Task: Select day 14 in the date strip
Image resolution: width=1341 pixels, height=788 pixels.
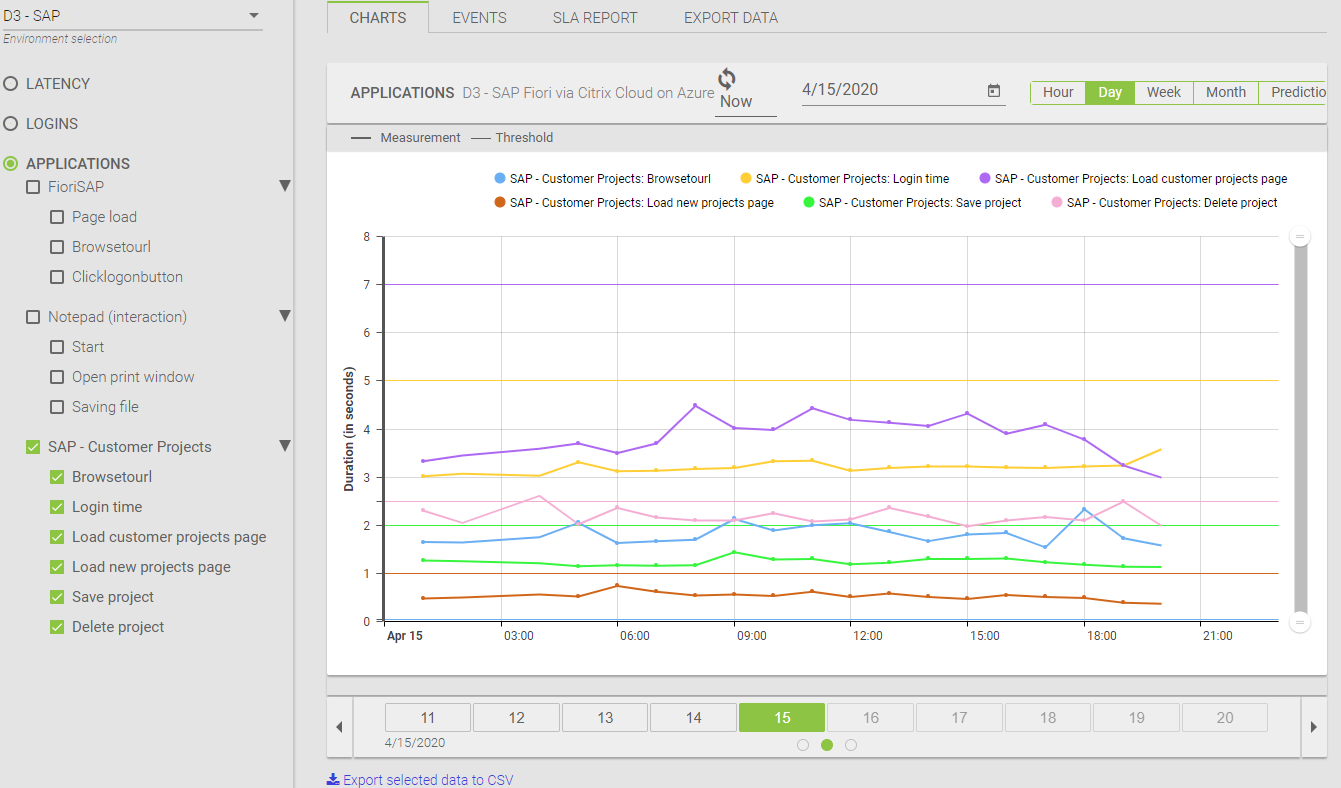Action: pyautogui.click(x=694, y=718)
